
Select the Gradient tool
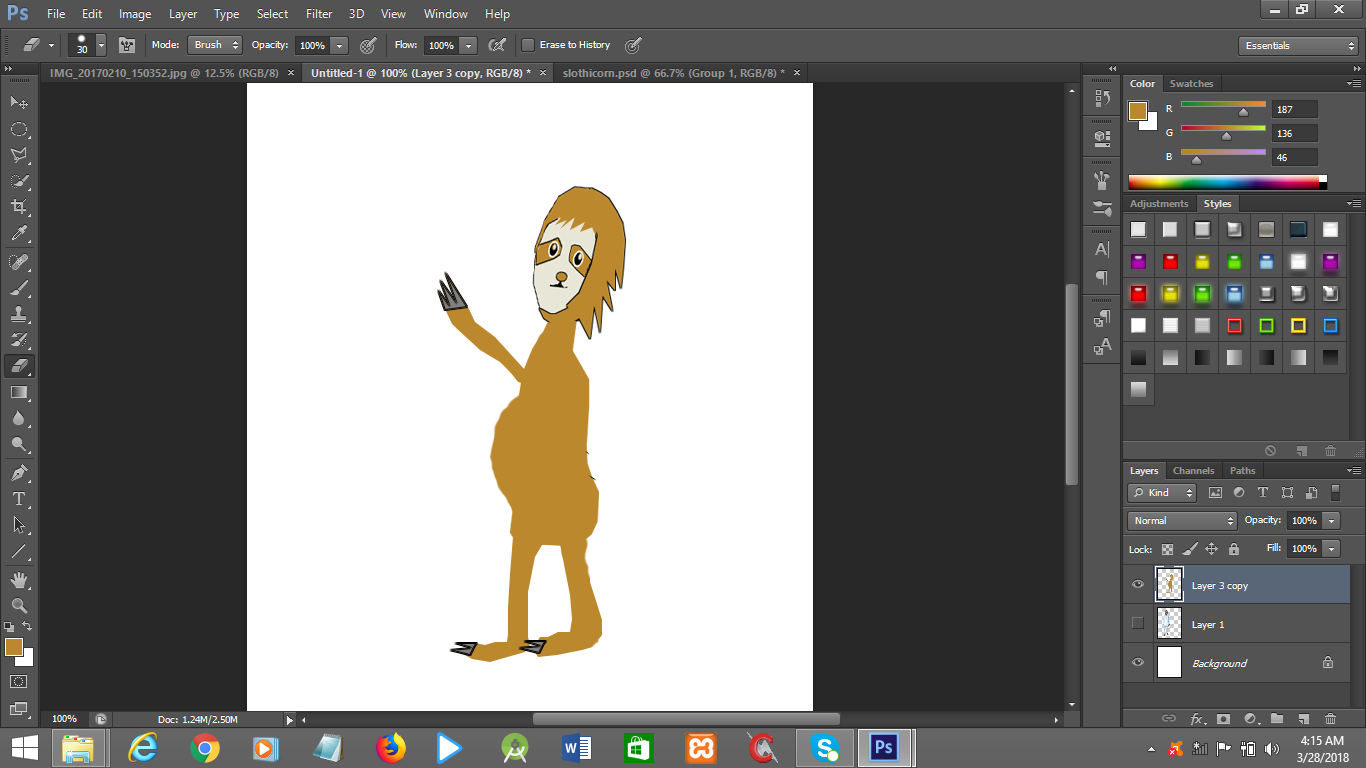tap(19, 393)
